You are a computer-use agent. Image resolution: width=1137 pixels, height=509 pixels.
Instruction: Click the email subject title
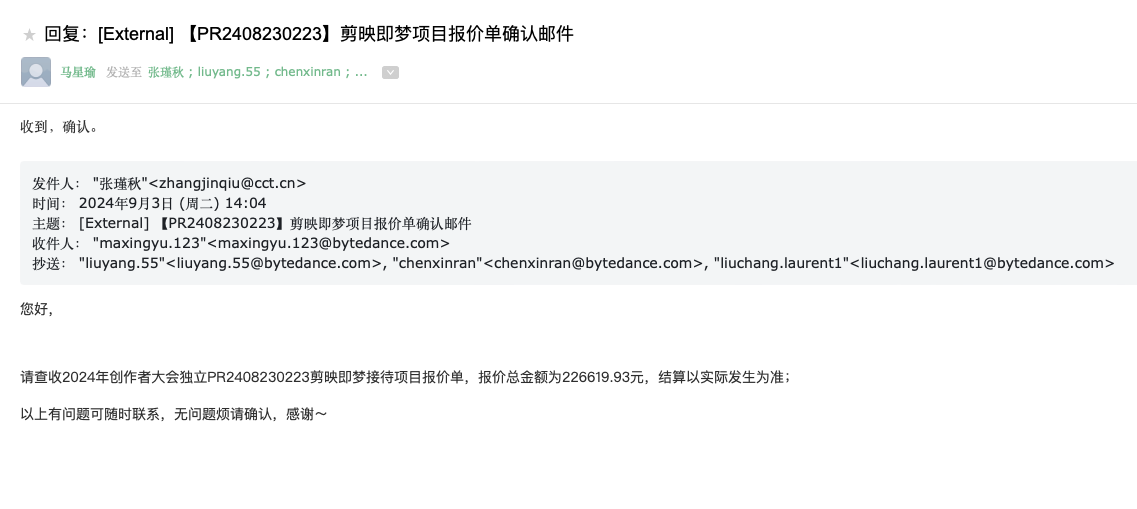tap(309, 34)
